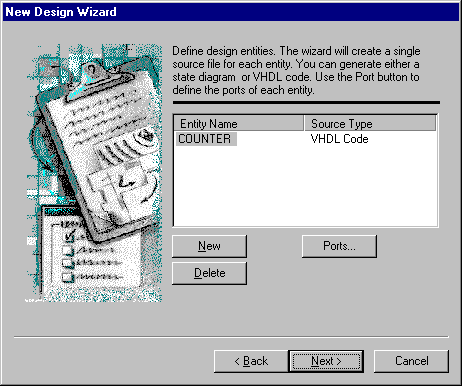The height and width of the screenshot is (386, 462).
Task: Click the VHDL Code source type cell
Action: pyautogui.click(x=339, y=139)
